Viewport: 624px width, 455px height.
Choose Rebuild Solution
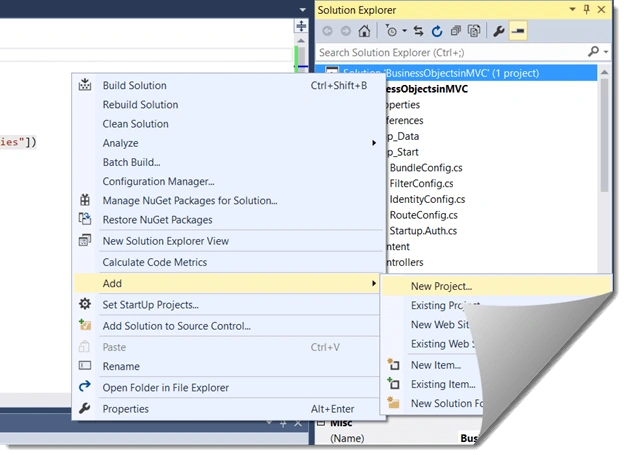coord(229,105)
